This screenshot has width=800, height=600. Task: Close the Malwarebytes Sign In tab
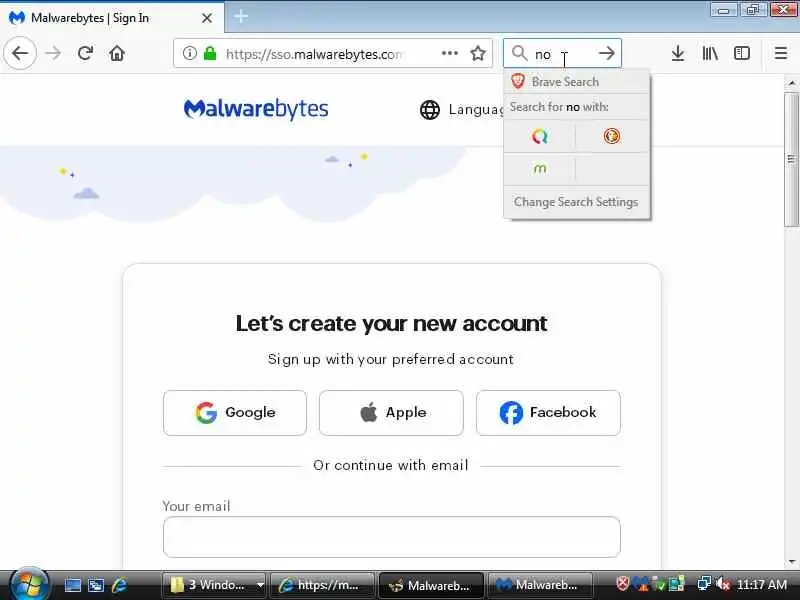click(x=207, y=18)
